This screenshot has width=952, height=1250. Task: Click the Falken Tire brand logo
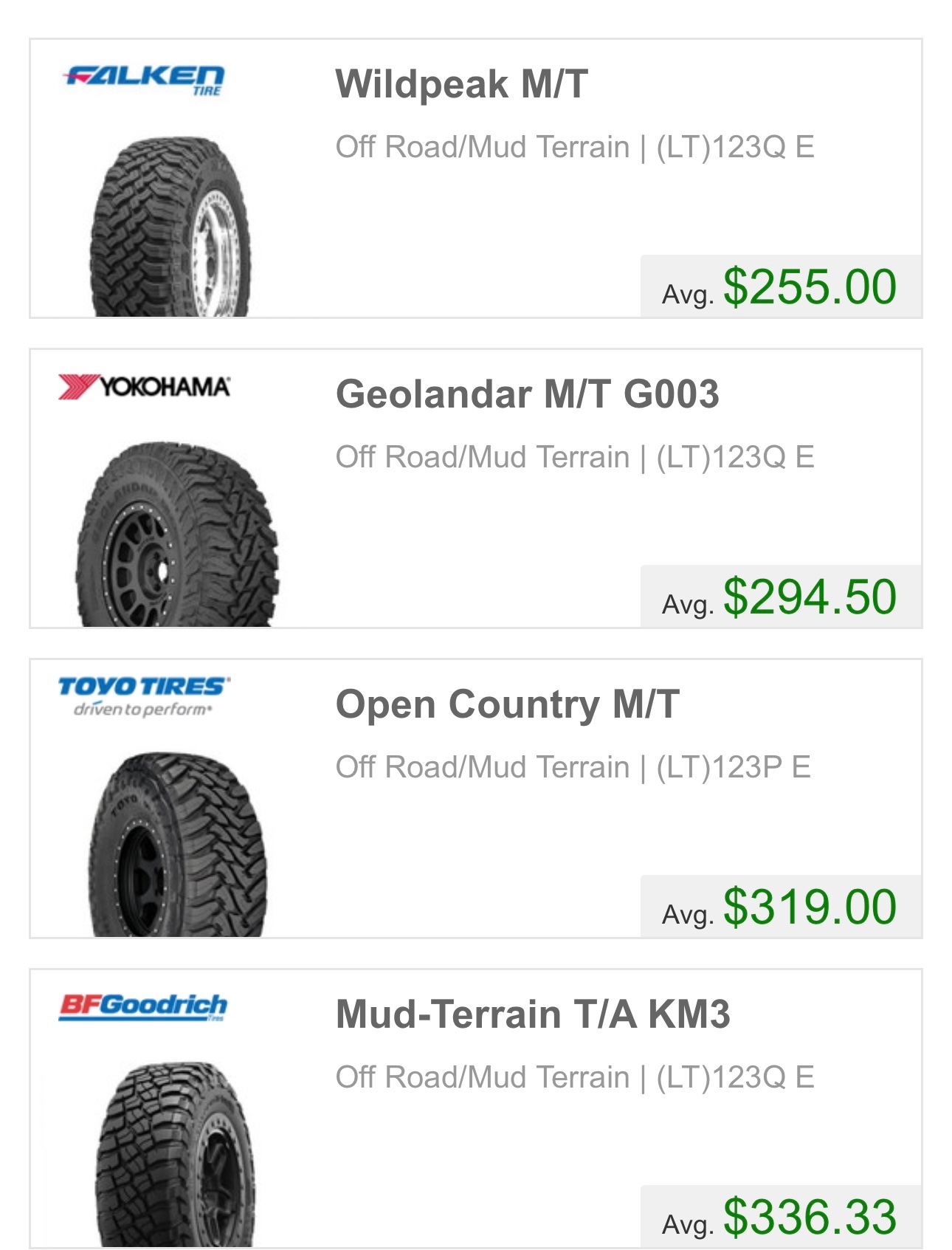[x=145, y=80]
